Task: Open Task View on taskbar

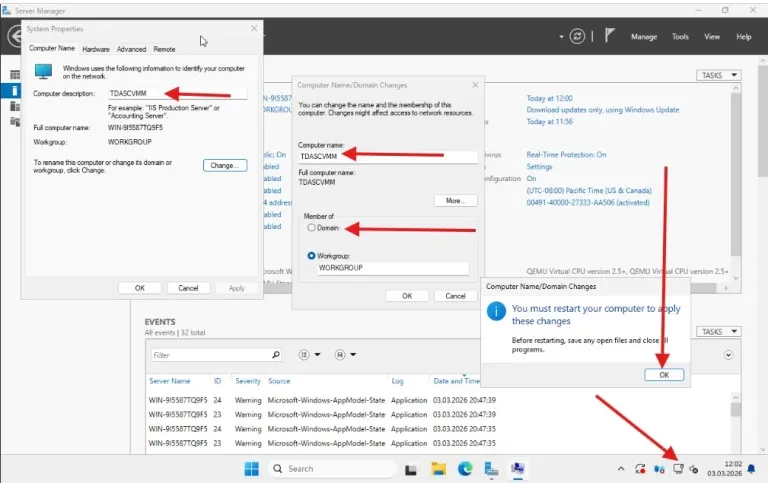Action: pyautogui.click(x=410, y=469)
